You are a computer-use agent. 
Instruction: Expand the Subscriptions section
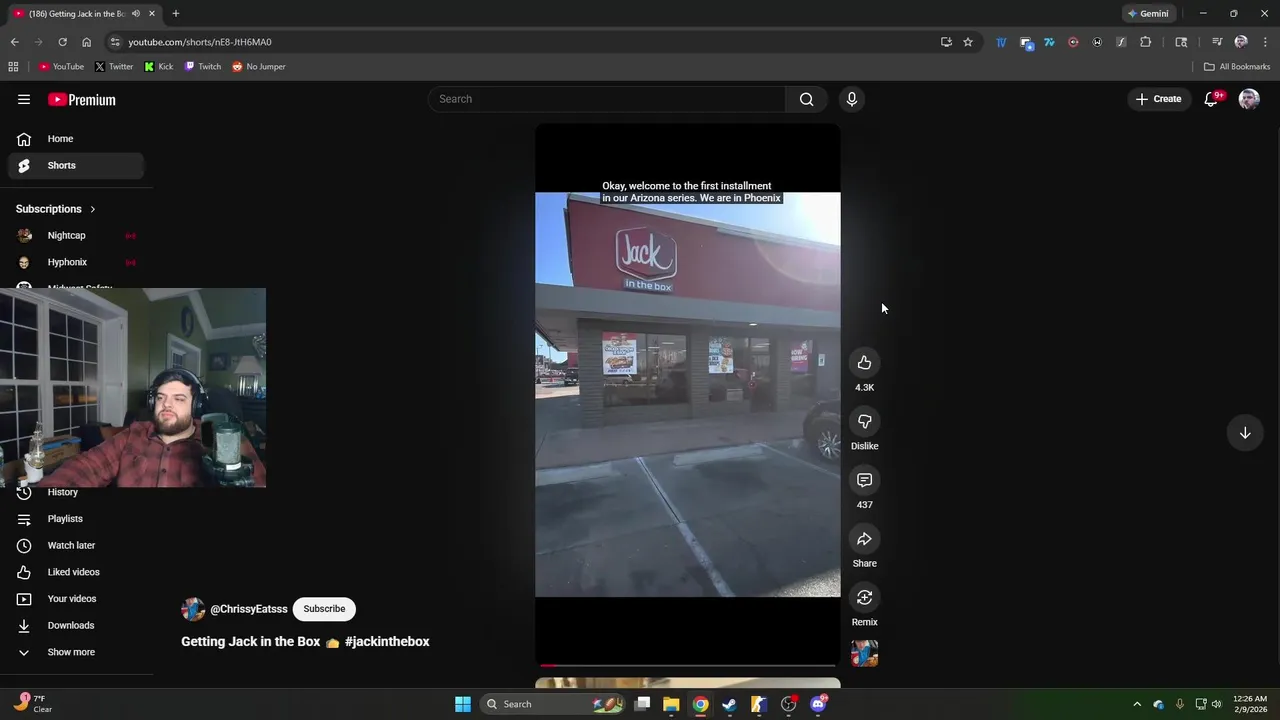(56, 209)
